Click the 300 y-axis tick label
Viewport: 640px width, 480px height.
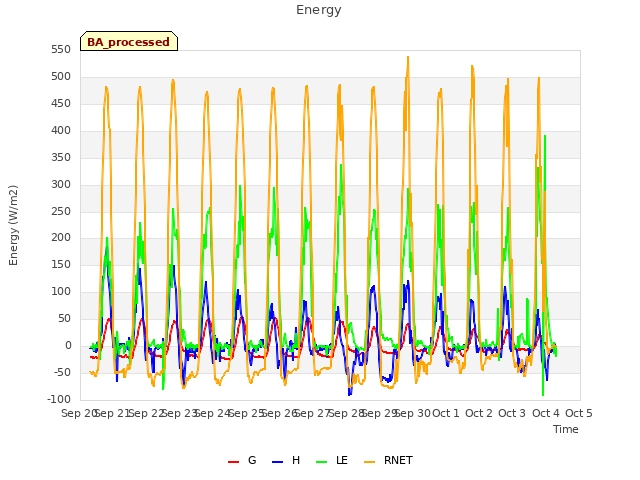point(61,184)
